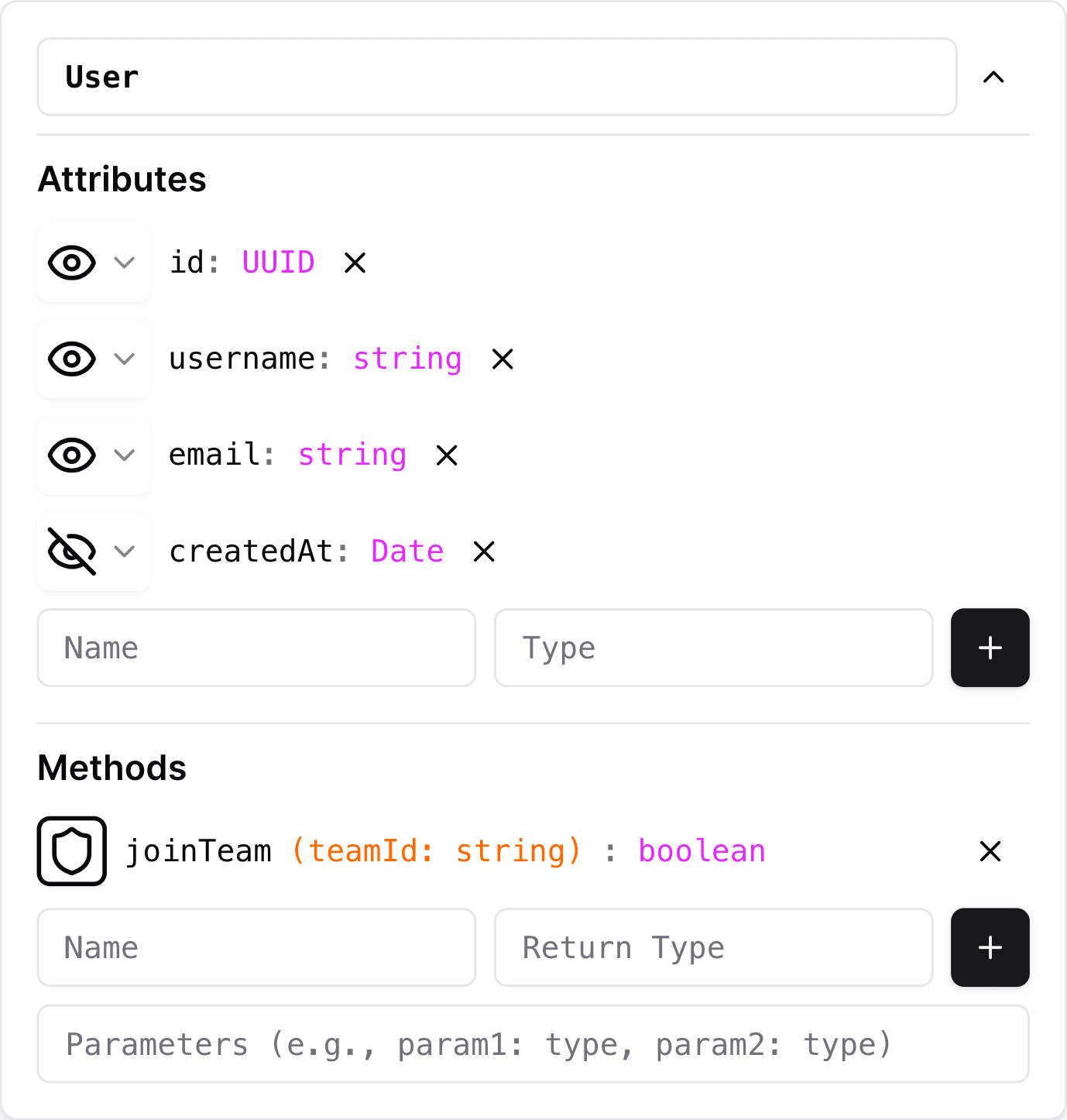Open the visibility dropdown for username

124,359
